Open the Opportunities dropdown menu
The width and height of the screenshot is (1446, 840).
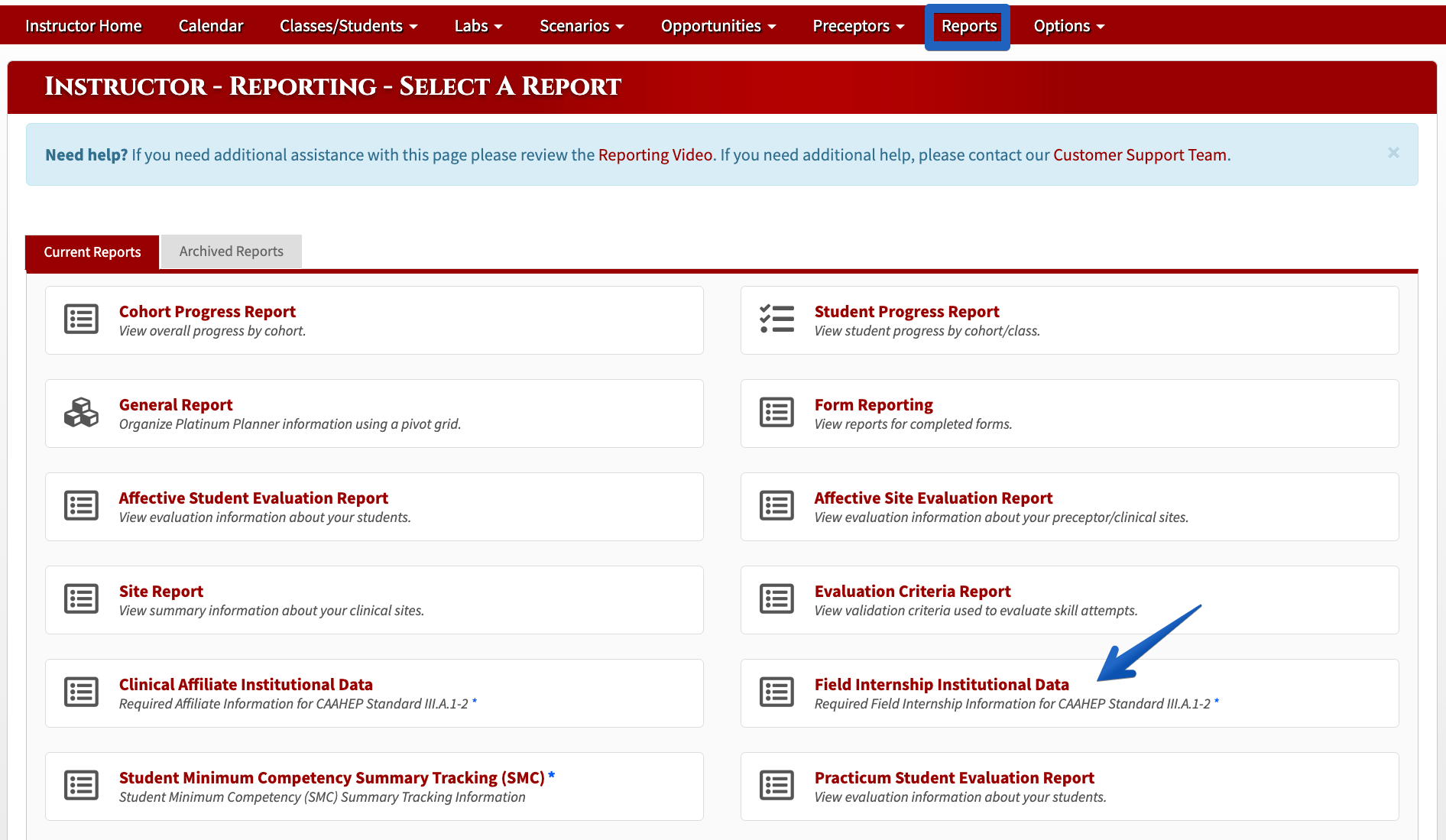pyautogui.click(x=718, y=26)
